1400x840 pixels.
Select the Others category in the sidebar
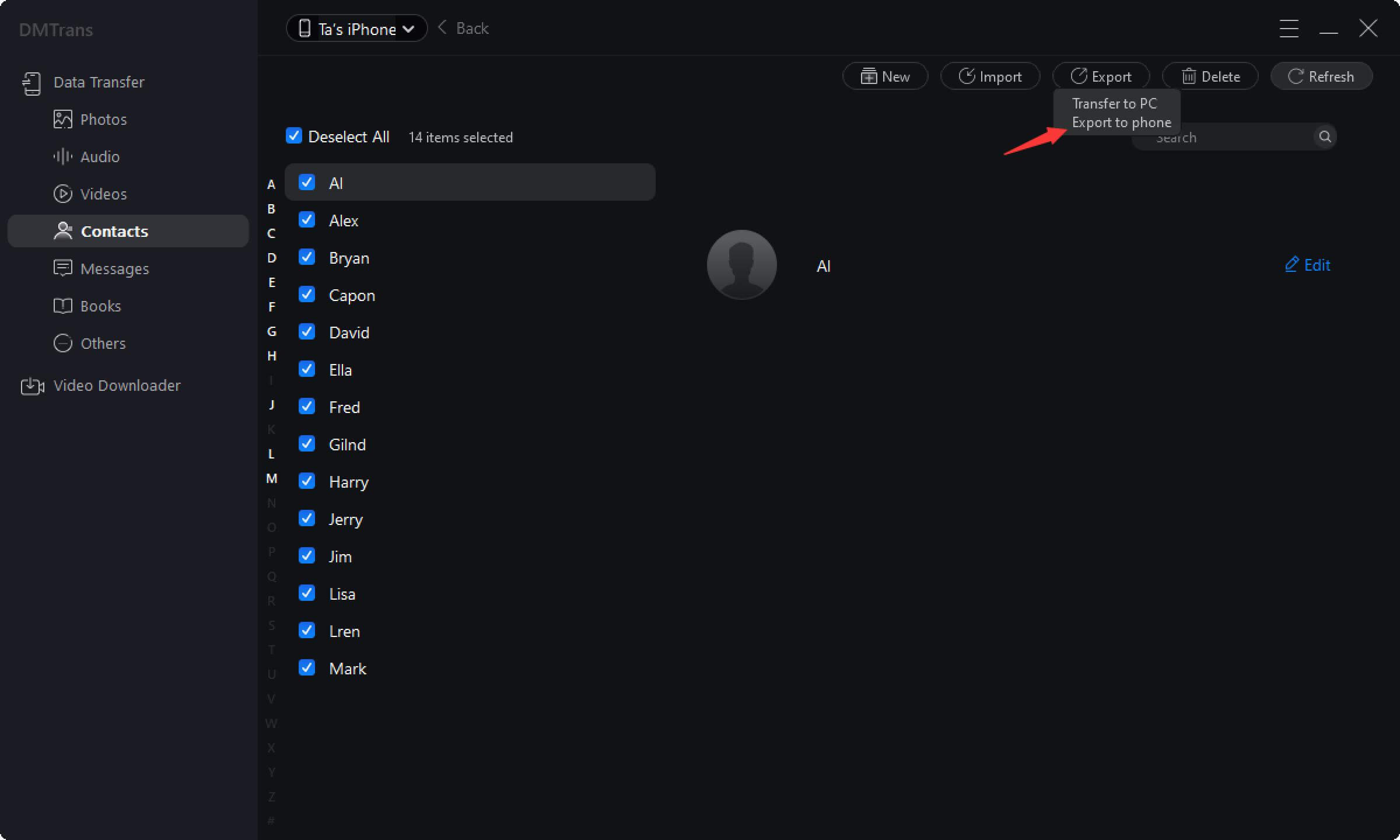pyautogui.click(x=103, y=343)
